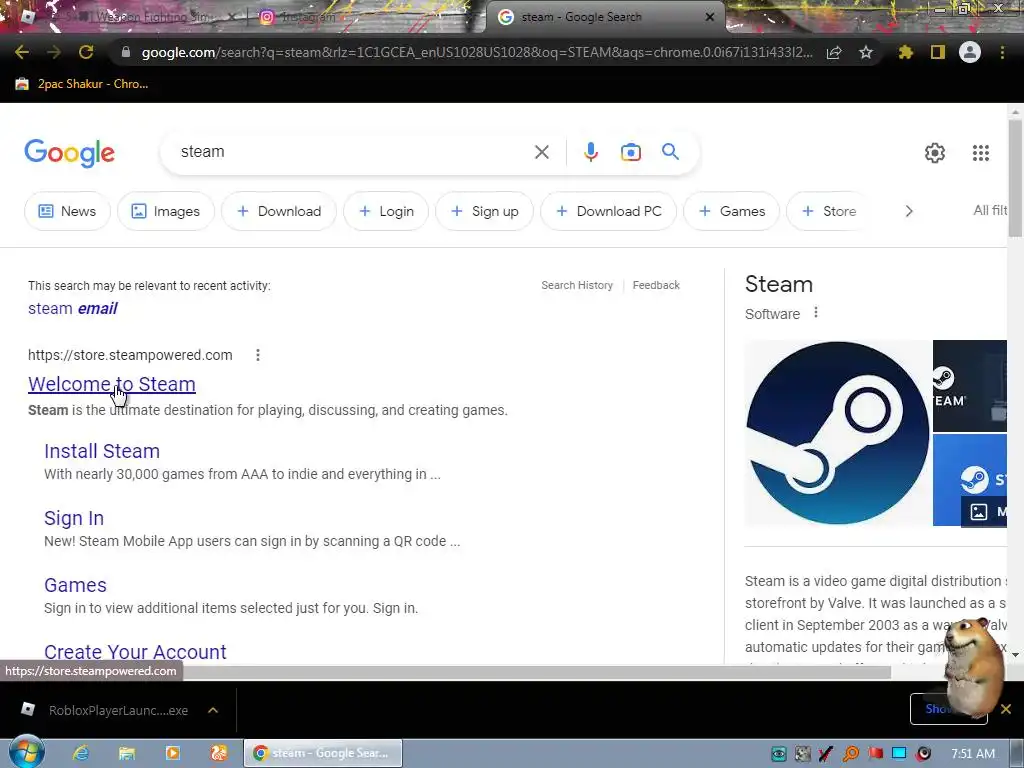Close the steam - Google Search tab

coord(710,17)
